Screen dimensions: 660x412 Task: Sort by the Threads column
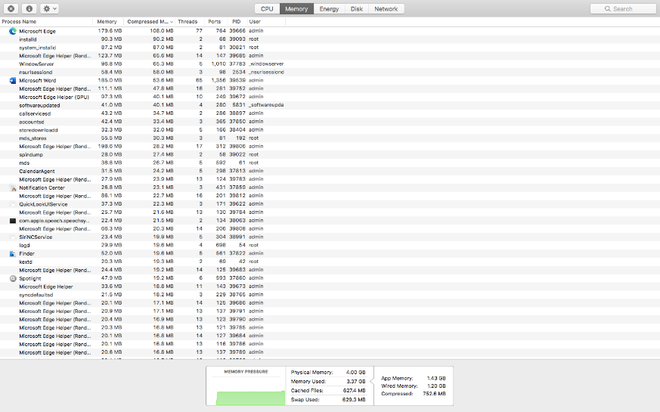pyautogui.click(x=188, y=21)
